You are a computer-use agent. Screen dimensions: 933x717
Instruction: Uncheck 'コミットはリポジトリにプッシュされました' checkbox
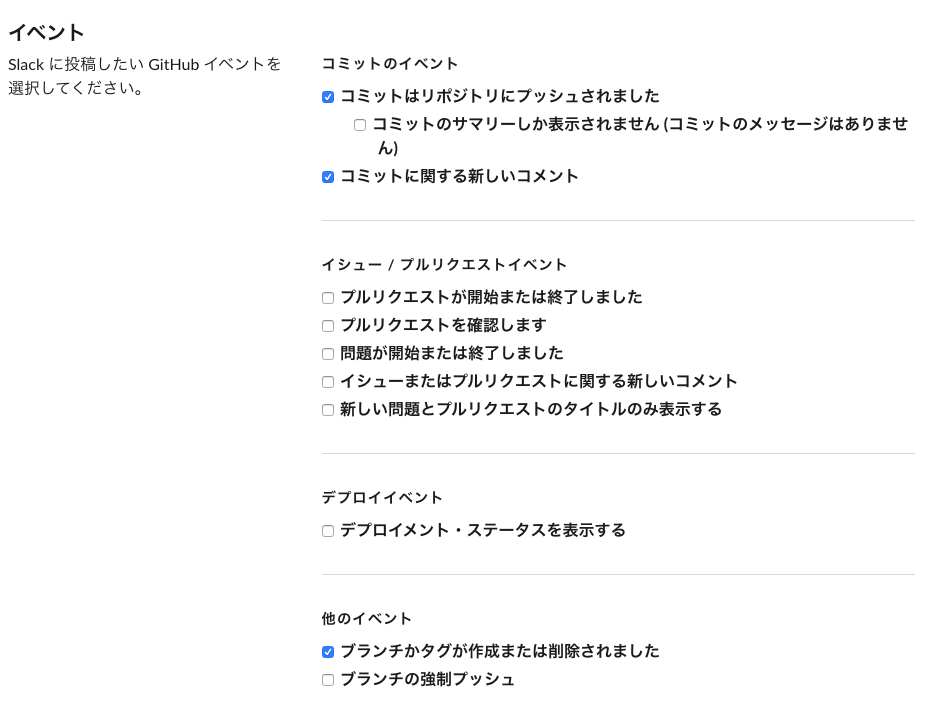click(x=328, y=97)
